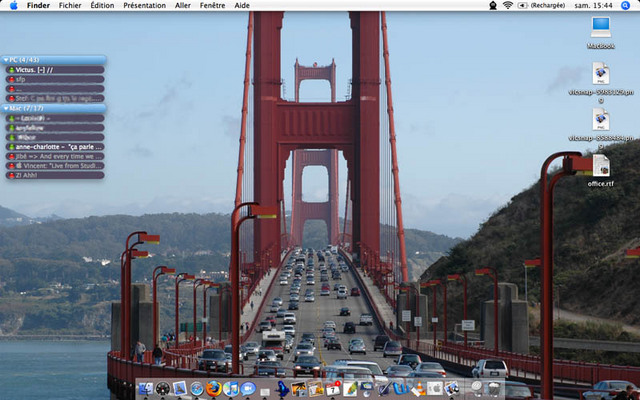Open the Apple menu
Screen dimensions: 640x400
[13, 5]
